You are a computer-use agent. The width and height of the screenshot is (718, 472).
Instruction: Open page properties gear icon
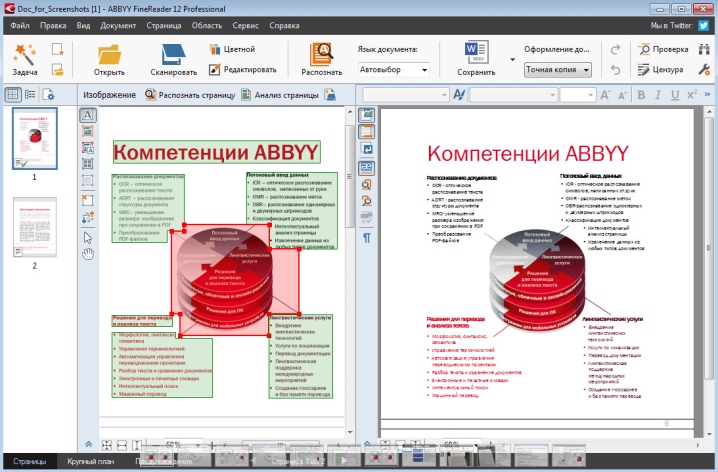coord(48,95)
